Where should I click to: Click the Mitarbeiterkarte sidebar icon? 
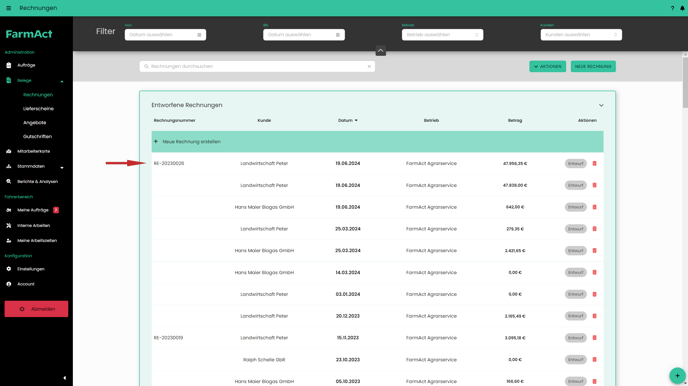click(x=8, y=151)
